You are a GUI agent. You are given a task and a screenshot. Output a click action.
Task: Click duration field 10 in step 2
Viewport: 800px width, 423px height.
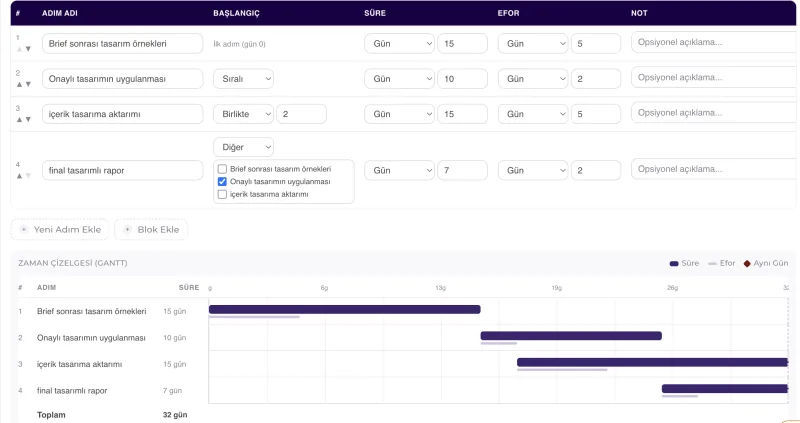(x=462, y=79)
